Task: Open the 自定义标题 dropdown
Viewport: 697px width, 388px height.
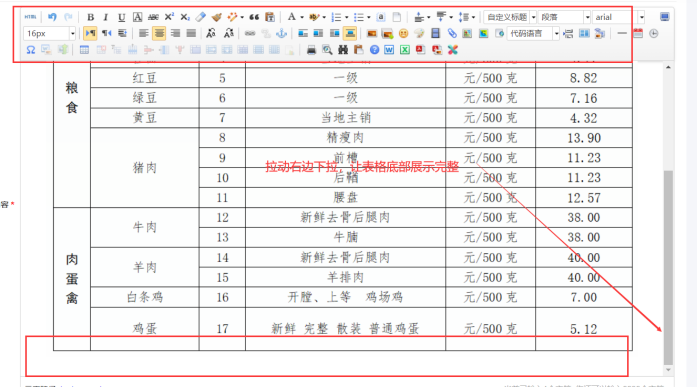Action: coord(510,17)
